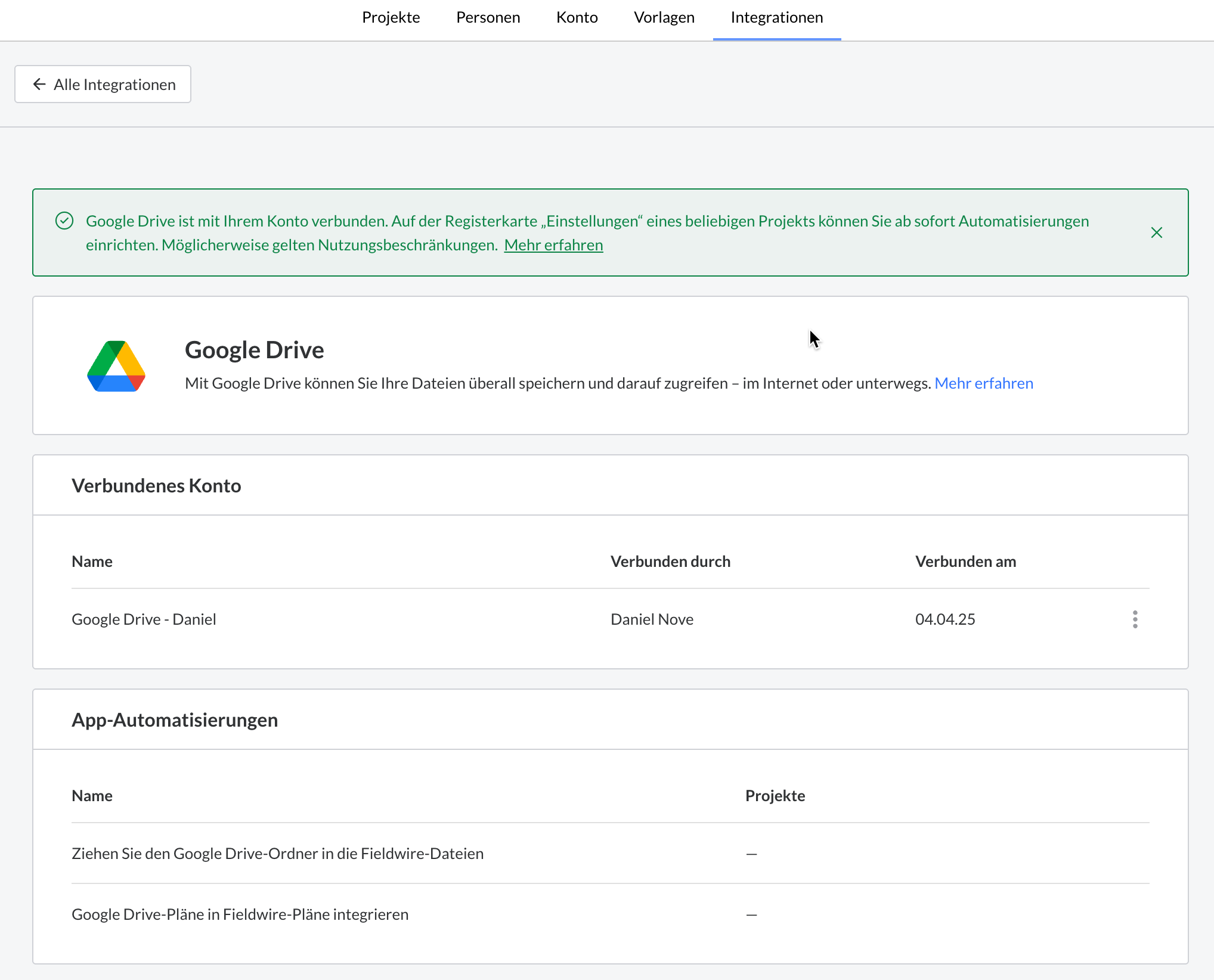
Task: Click the Google Drive logo
Action: [116, 366]
